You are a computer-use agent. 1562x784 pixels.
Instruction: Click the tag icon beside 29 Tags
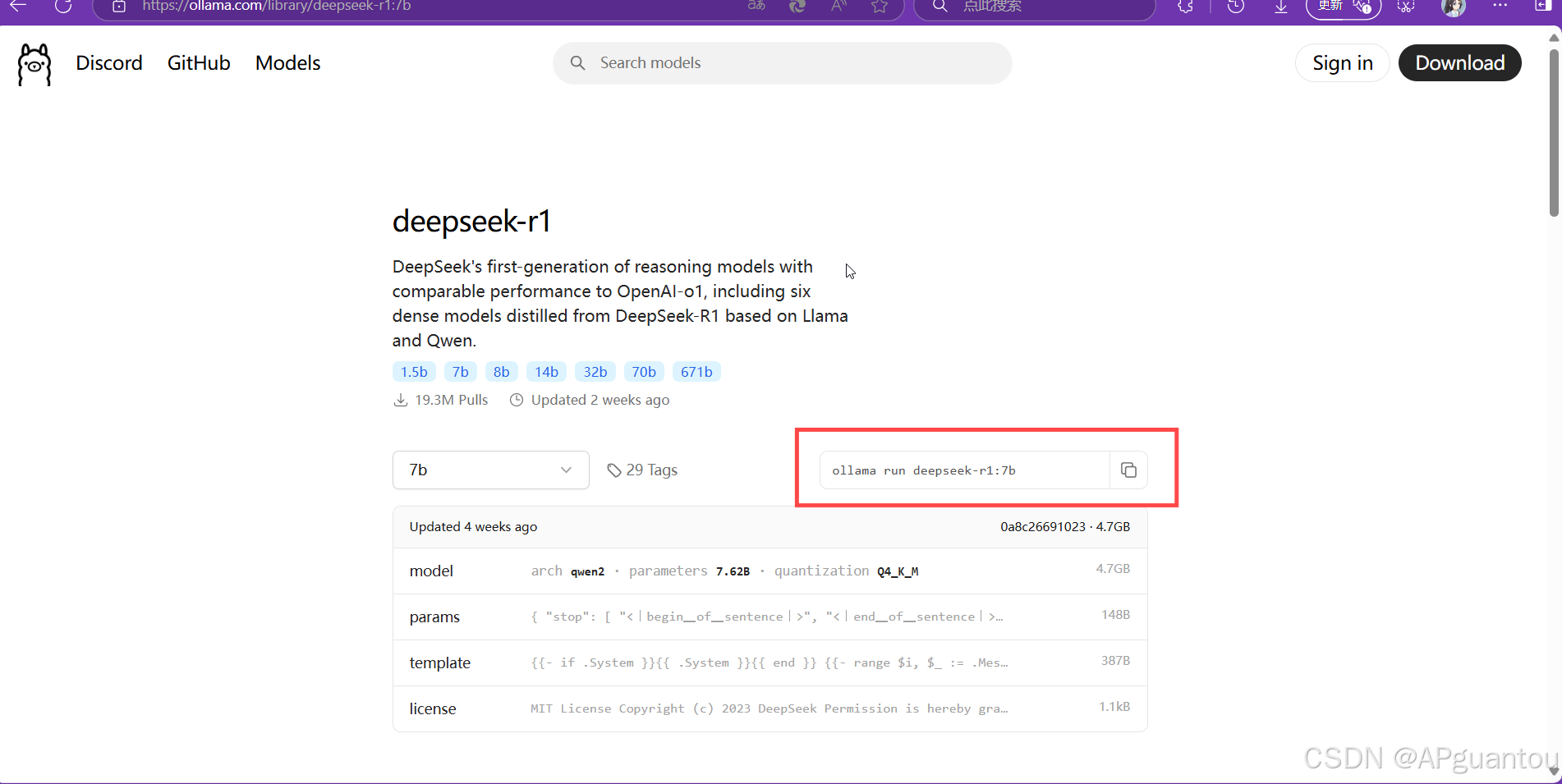tap(614, 470)
